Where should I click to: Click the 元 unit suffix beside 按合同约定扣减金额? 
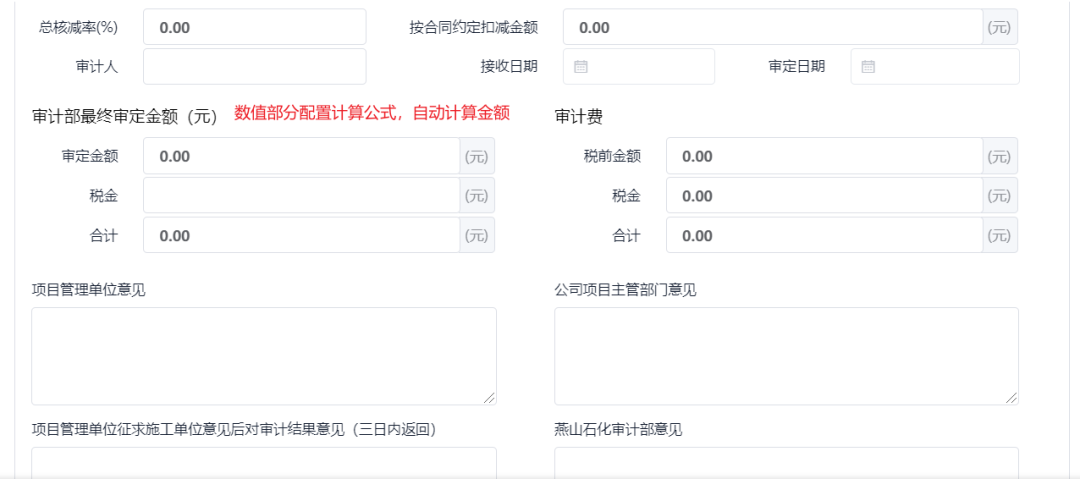click(x=999, y=28)
